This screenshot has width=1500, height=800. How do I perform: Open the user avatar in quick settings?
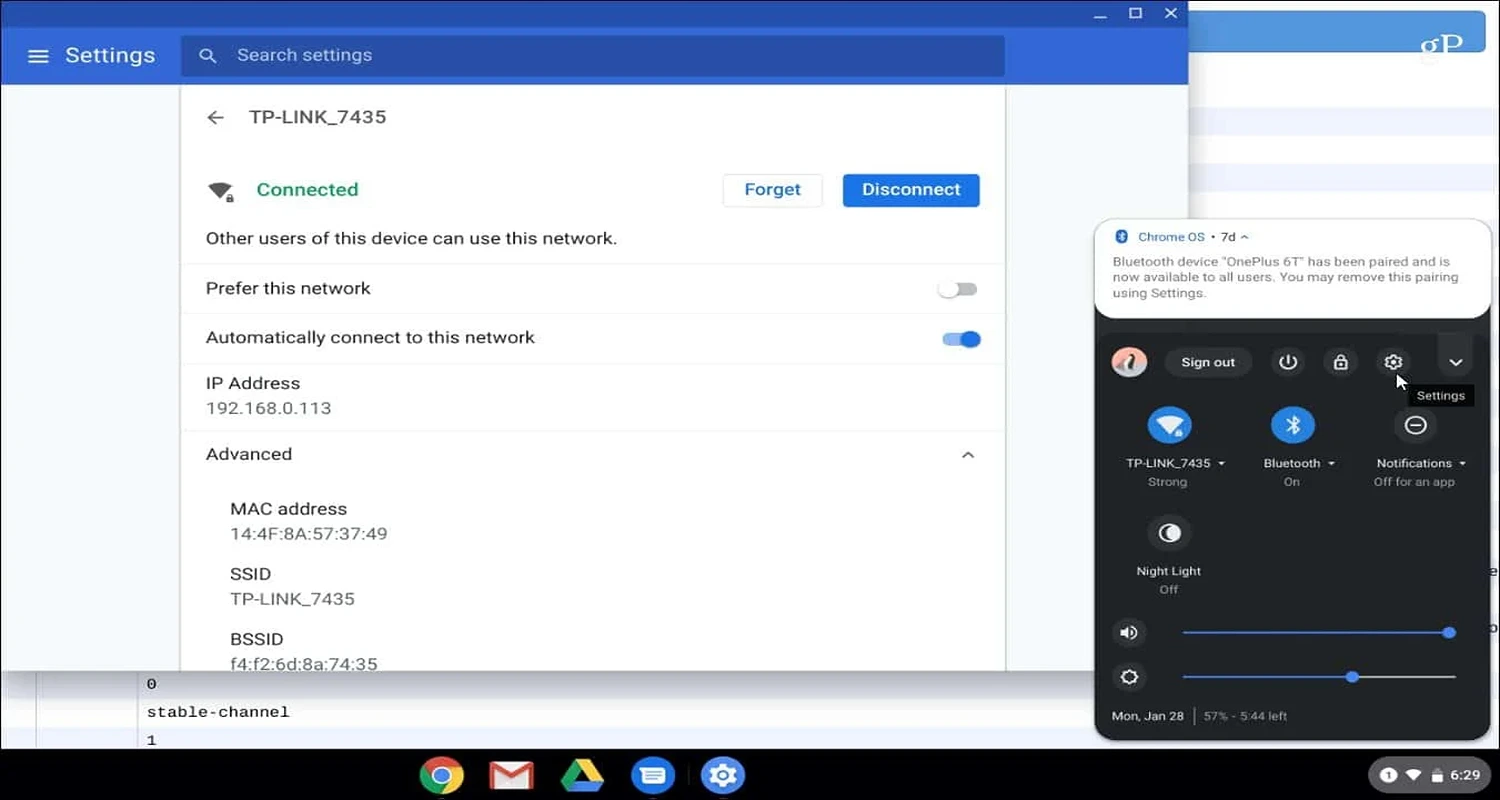[1129, 362]
